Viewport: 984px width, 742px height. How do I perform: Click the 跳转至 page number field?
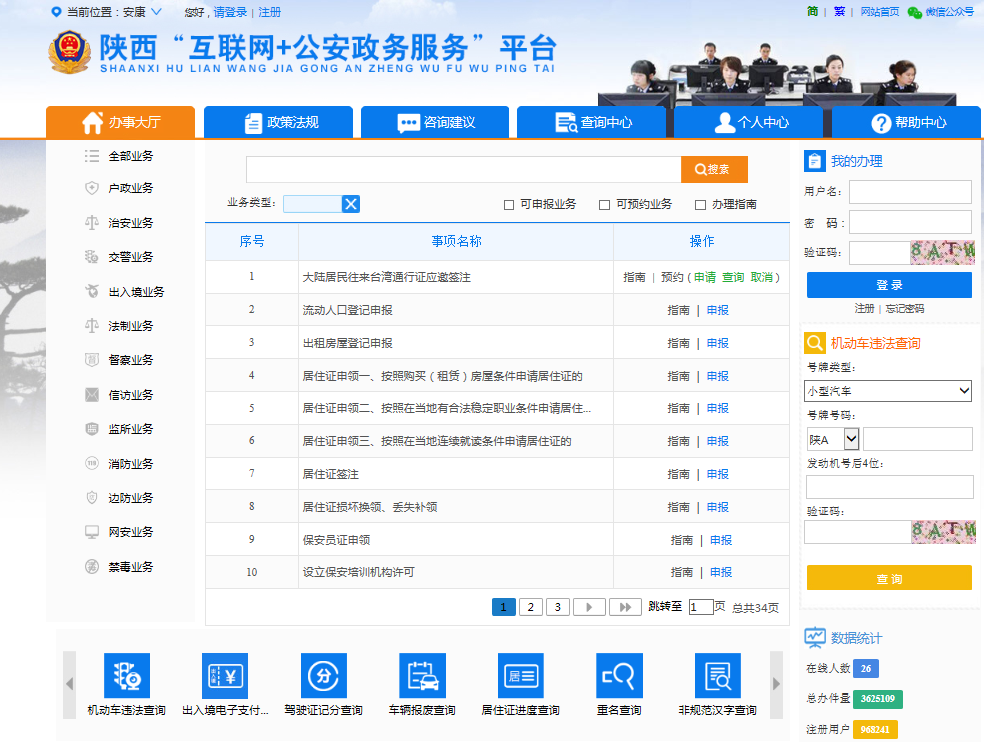click(700, 607)
